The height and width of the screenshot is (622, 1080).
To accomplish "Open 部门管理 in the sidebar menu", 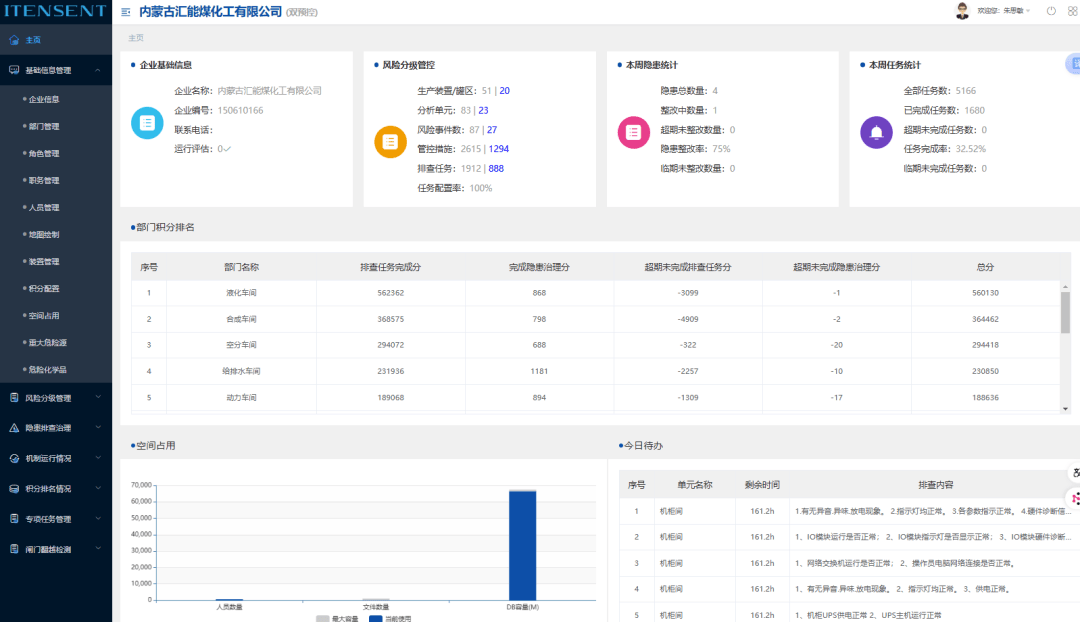I will click(44, 127).
